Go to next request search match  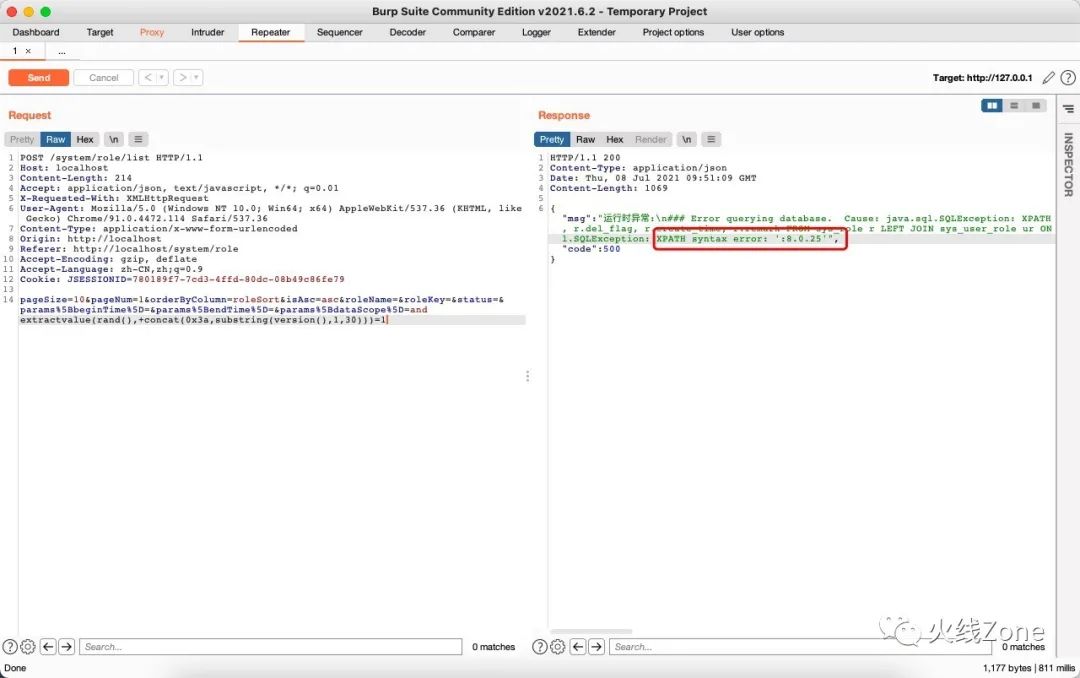click(66, 647)
